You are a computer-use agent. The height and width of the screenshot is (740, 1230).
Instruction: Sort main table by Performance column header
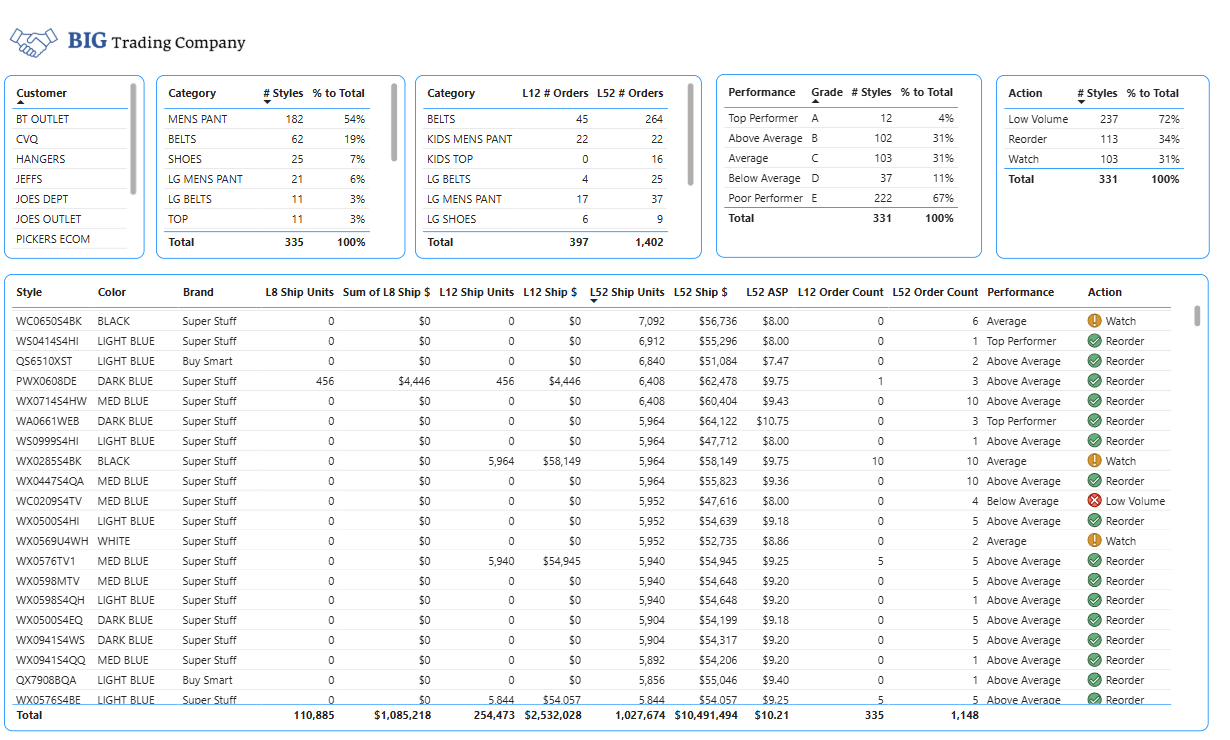coord(1020,292)
